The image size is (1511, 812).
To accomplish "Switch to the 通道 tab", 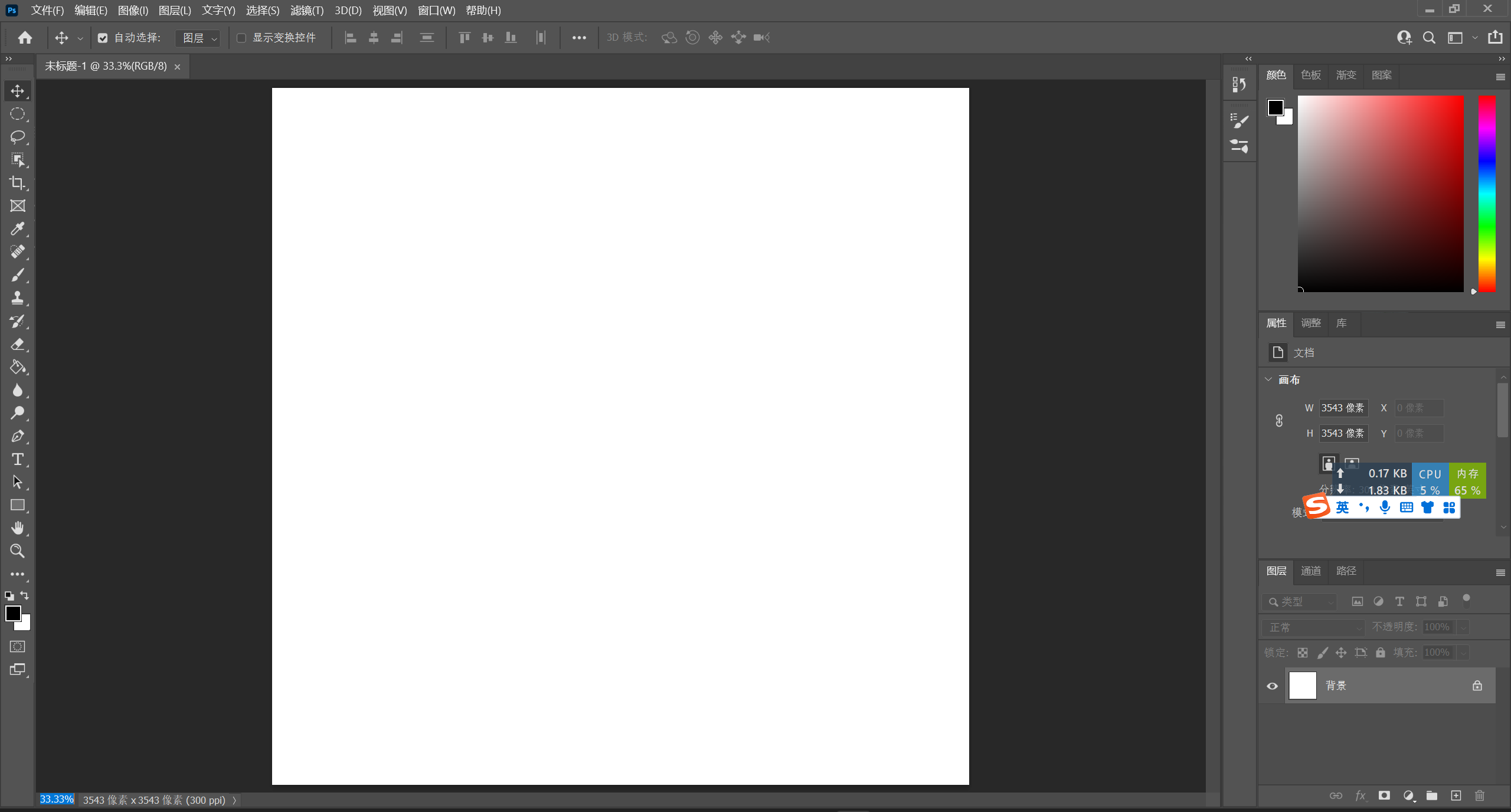I will coord(1311,571).
